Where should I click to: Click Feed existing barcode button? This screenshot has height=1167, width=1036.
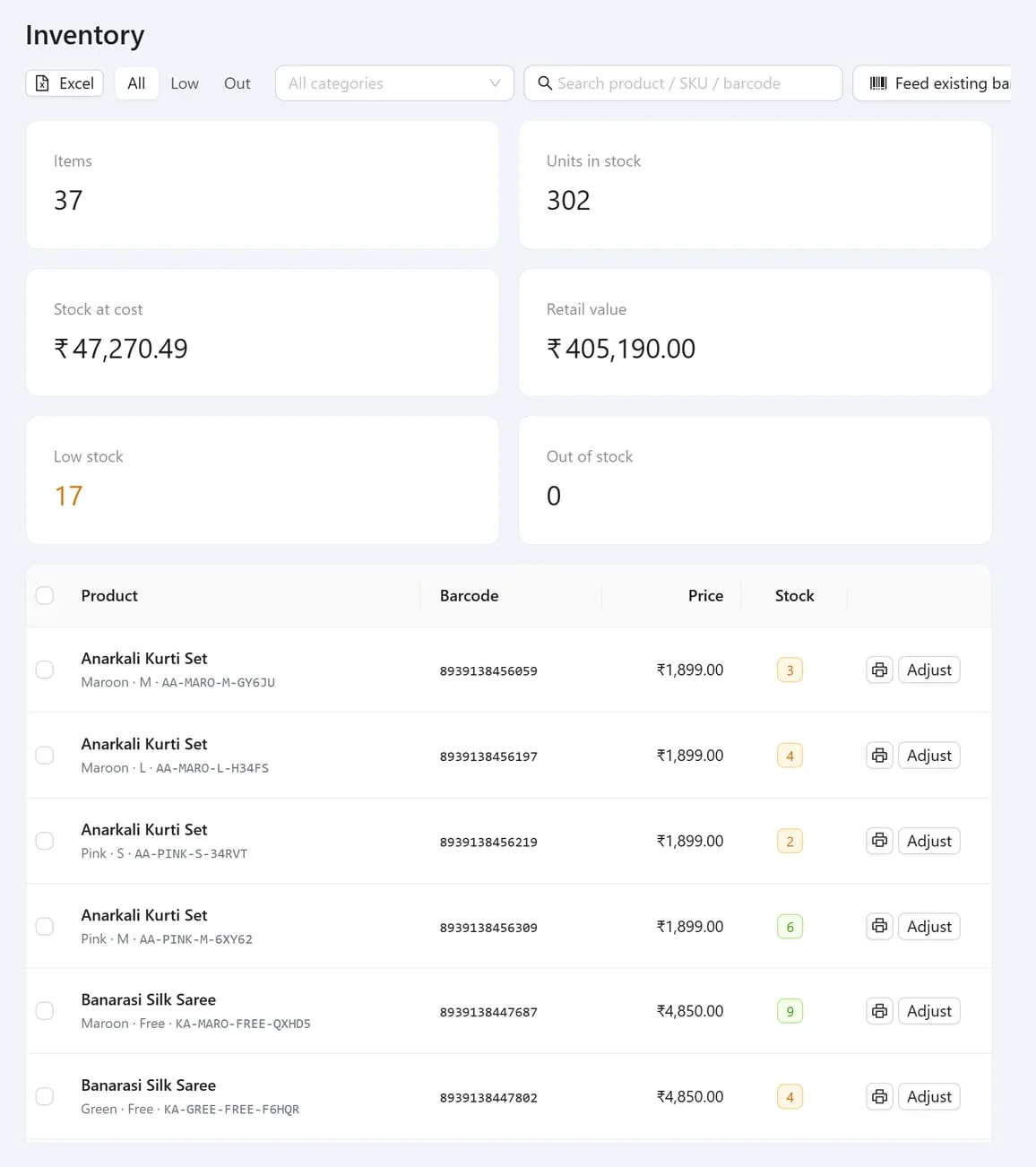coord(932,83)
